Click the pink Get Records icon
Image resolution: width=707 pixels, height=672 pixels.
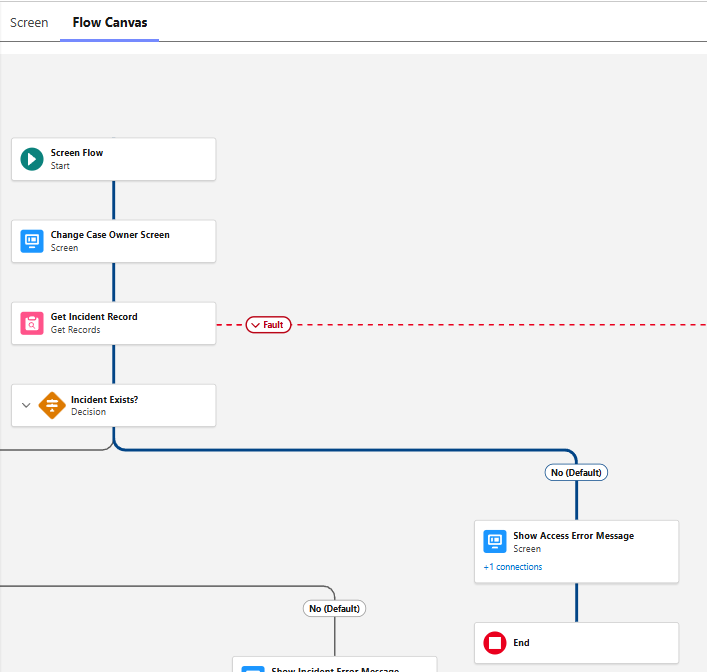(x=32, y=323)
